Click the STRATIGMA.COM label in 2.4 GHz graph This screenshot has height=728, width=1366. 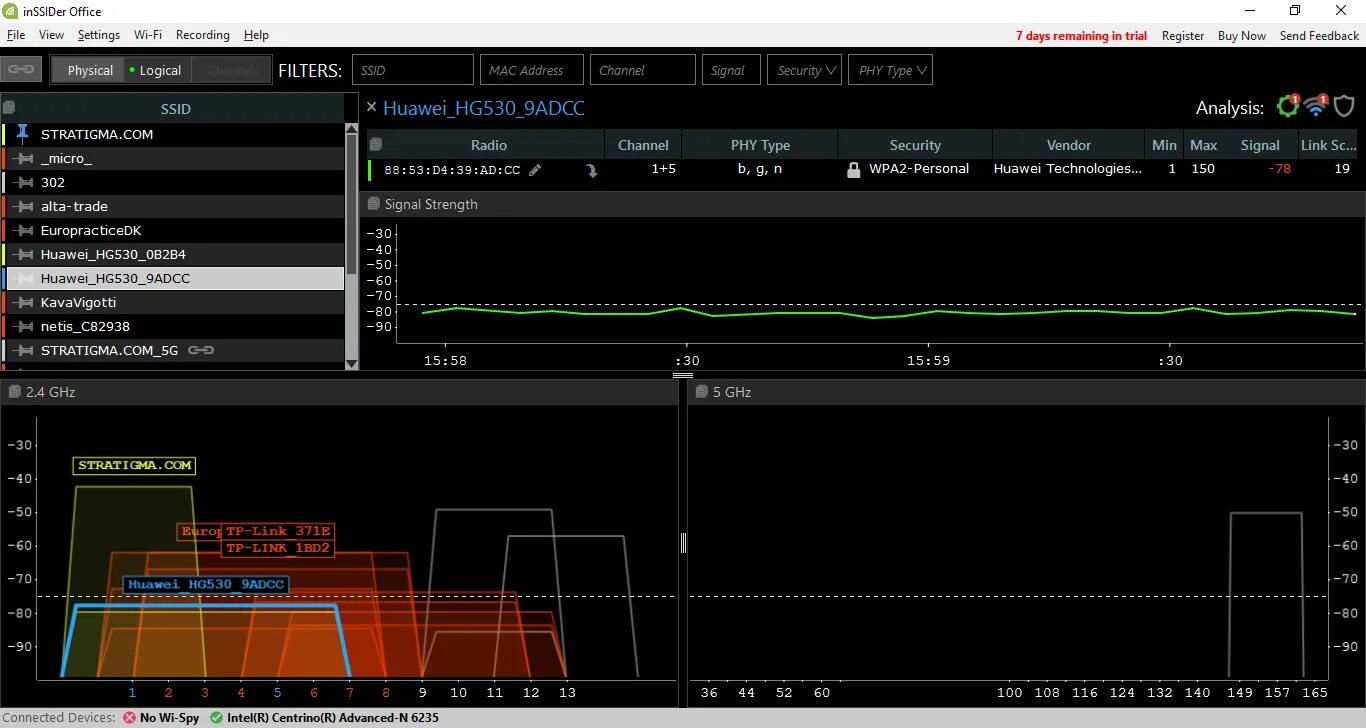[134, 465]
